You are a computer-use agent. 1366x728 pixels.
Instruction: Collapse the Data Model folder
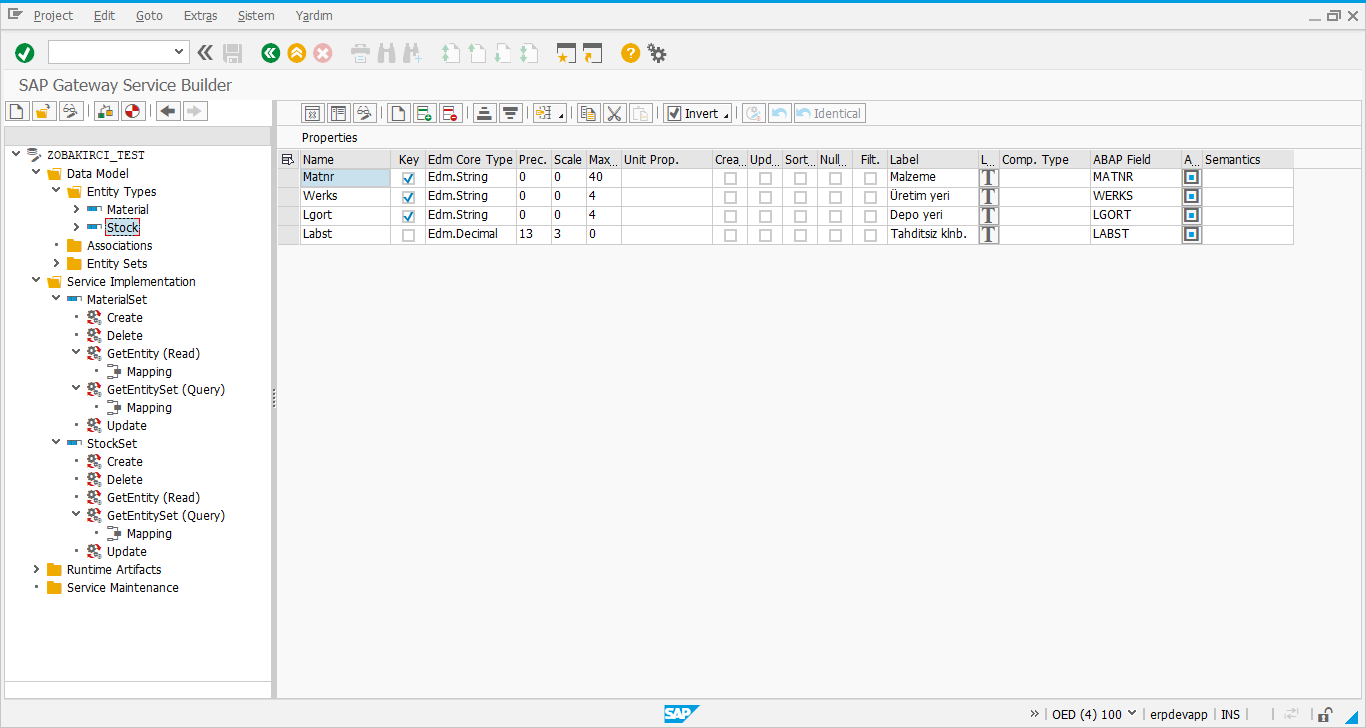[36, 173]
